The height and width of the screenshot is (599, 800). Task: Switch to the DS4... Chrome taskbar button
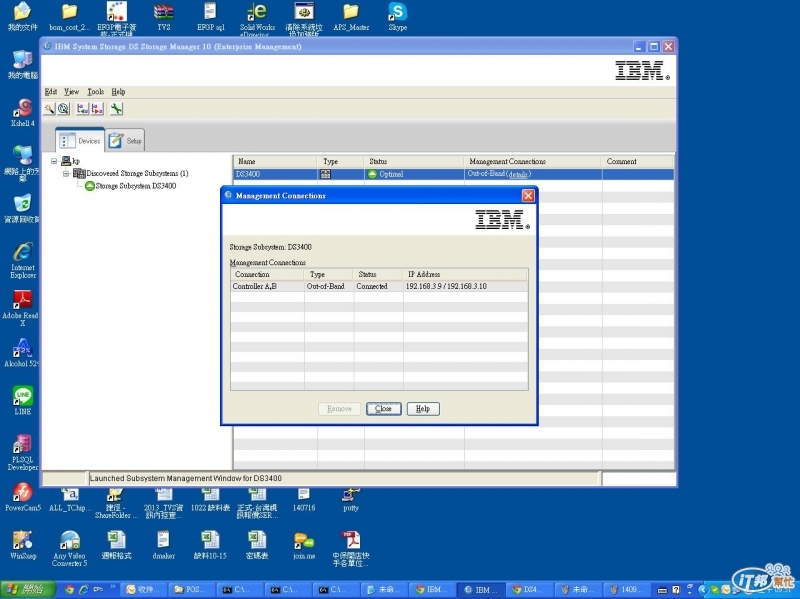tap(527, 590)
